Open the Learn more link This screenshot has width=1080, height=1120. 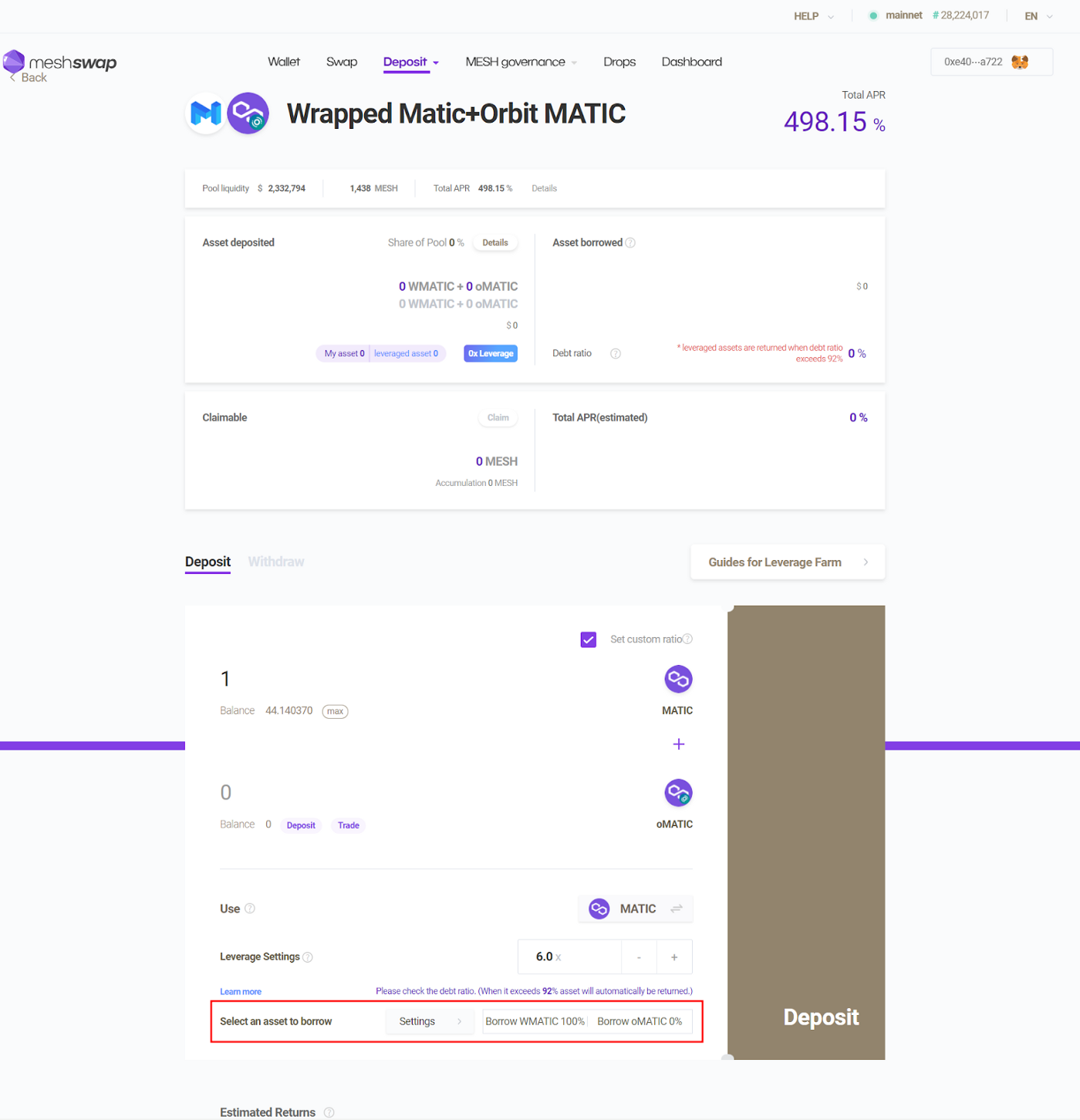[x=241, y=992]
